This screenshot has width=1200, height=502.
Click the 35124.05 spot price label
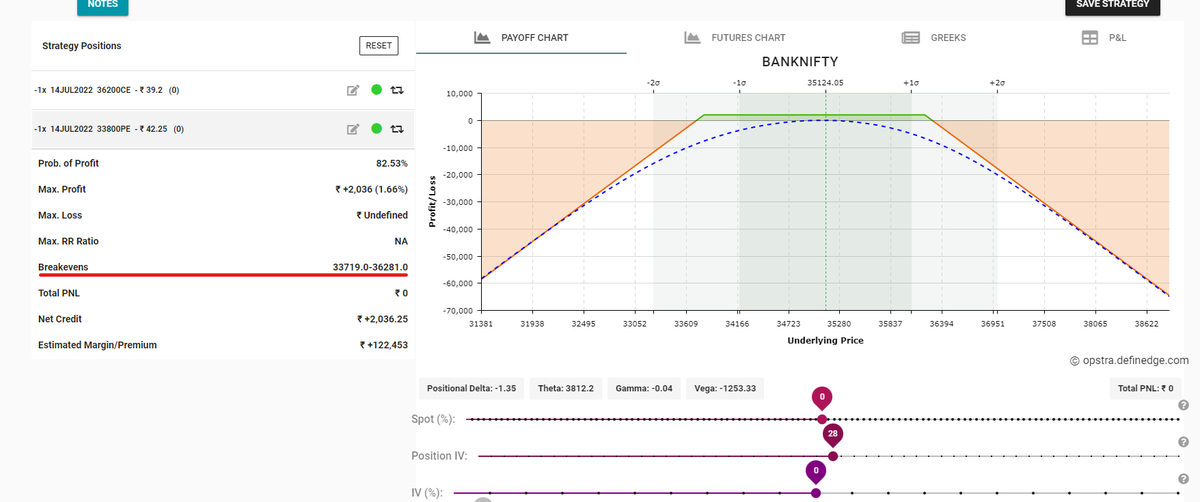(825, 82)
